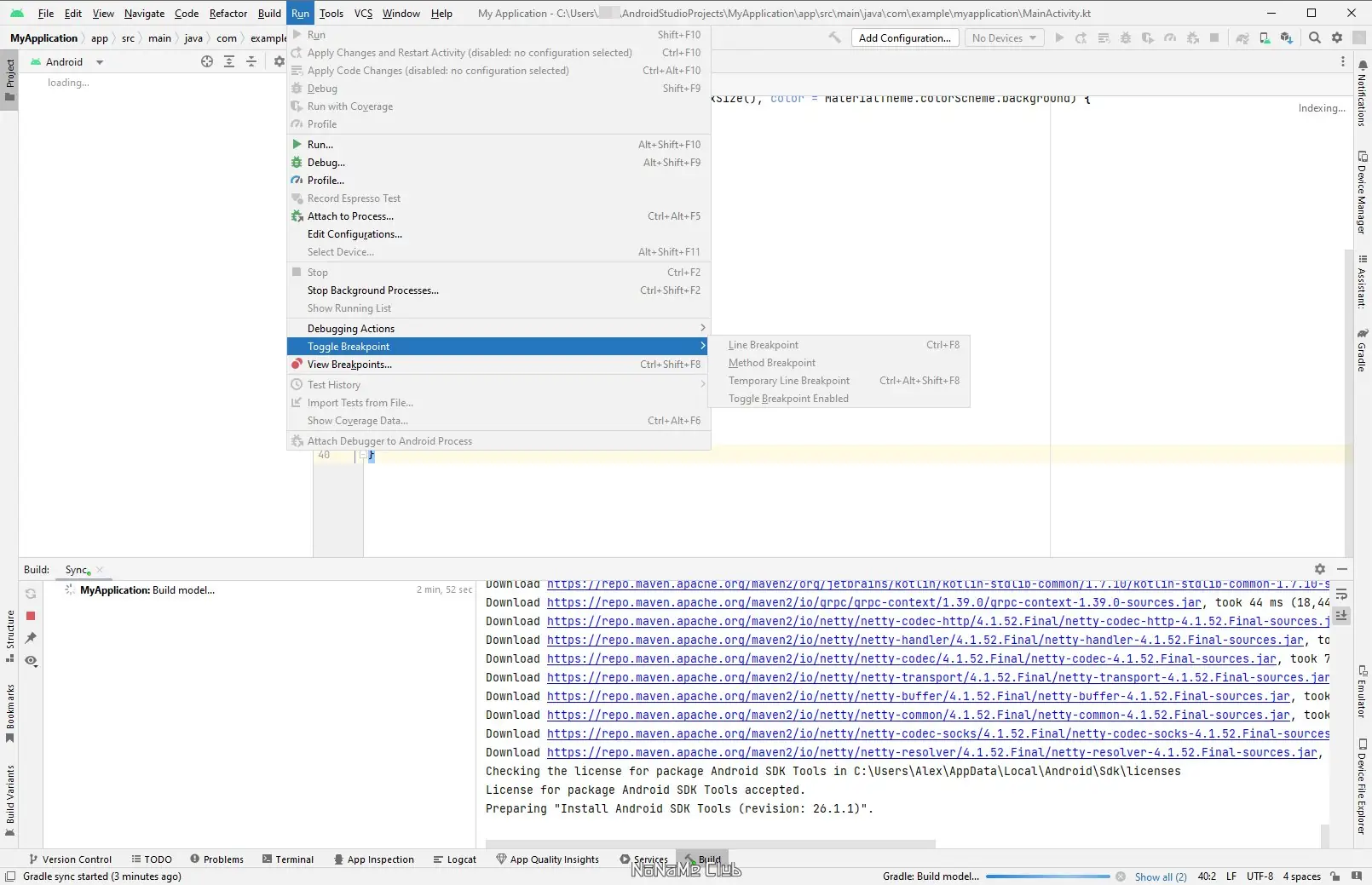Open the Search Everywhere magnifier icon
The image size is (1372, 885).
coord(1315,37)
